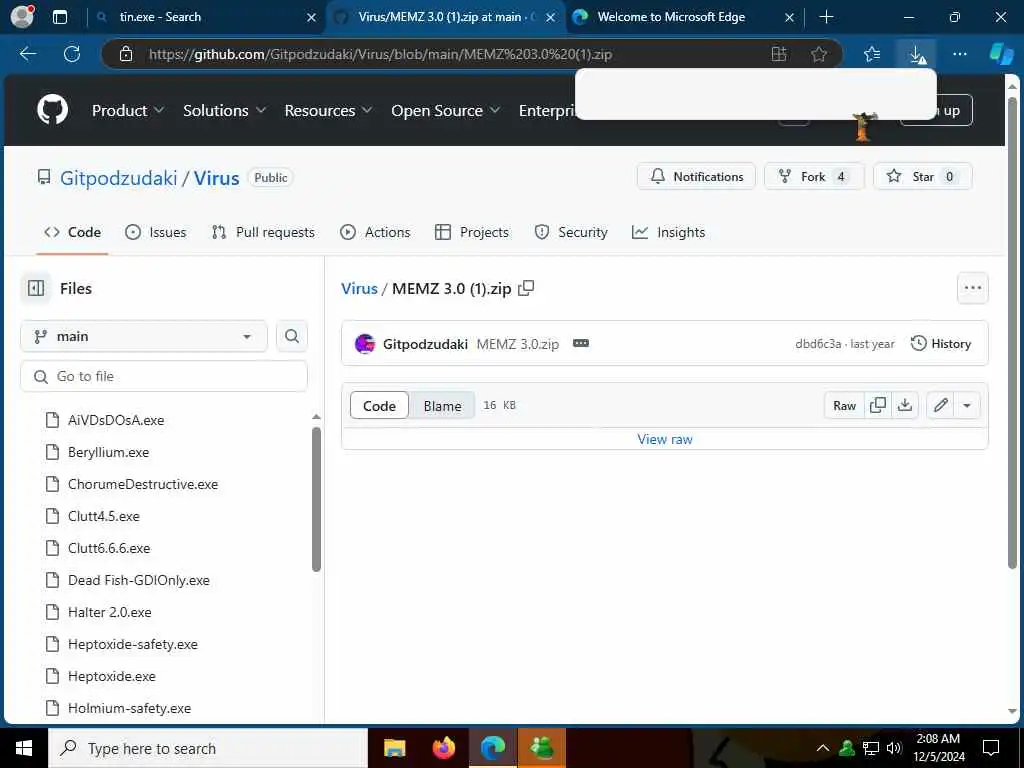Screen dimensions: 1024x768
Task: Click Raw button
Action: click(x=844, y=406)
